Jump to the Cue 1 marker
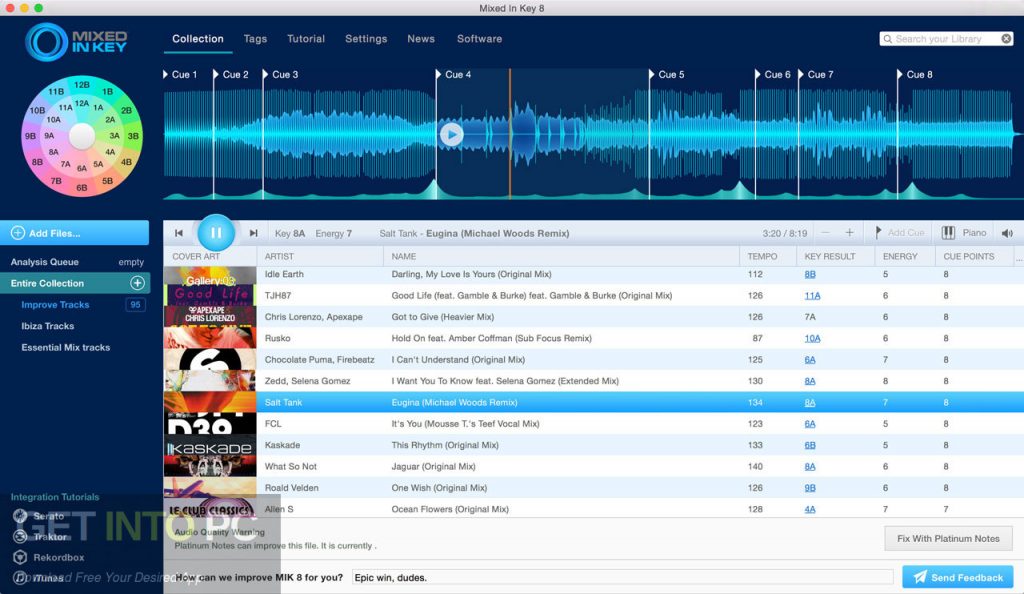 point(180,74)
